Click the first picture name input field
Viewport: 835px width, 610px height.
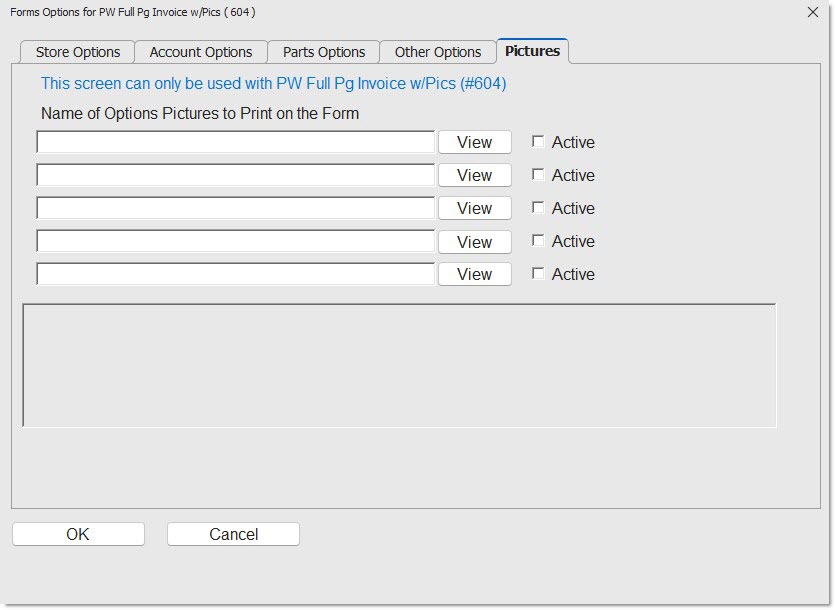pos(236,142)
